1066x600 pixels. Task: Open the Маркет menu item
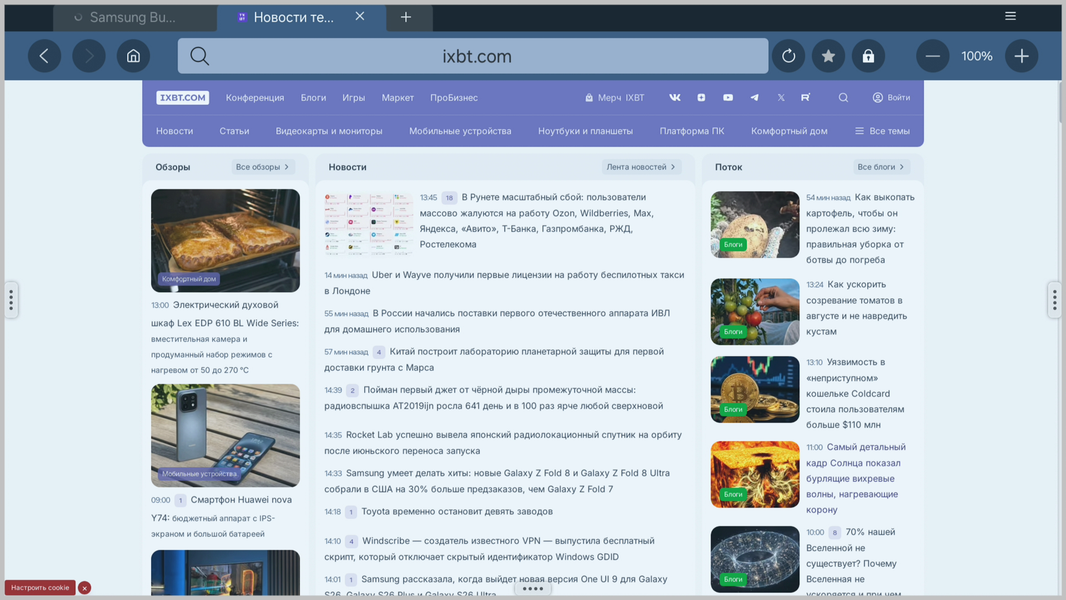398,97
